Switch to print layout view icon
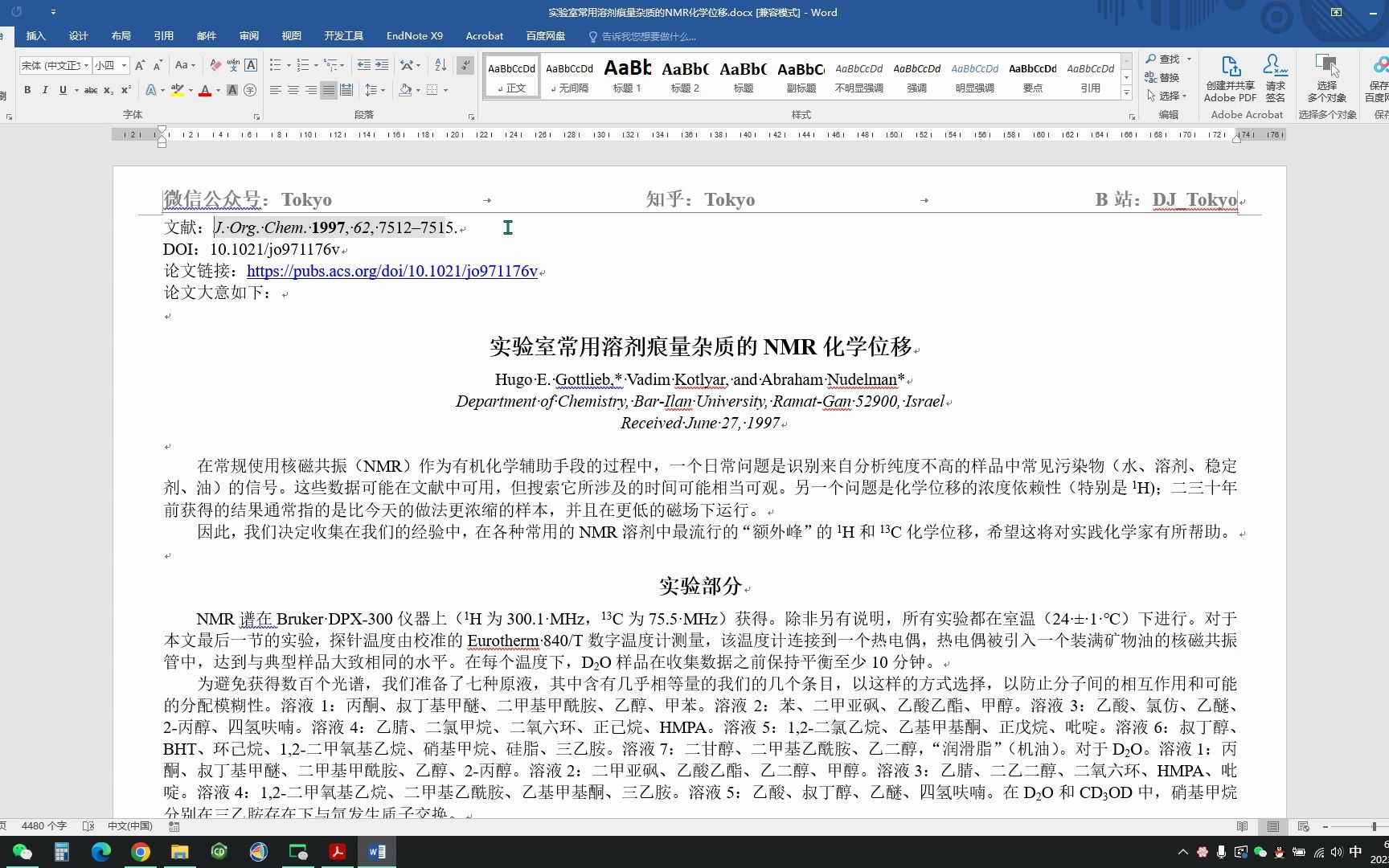Screen dimensions: 1389x868 1273,826
